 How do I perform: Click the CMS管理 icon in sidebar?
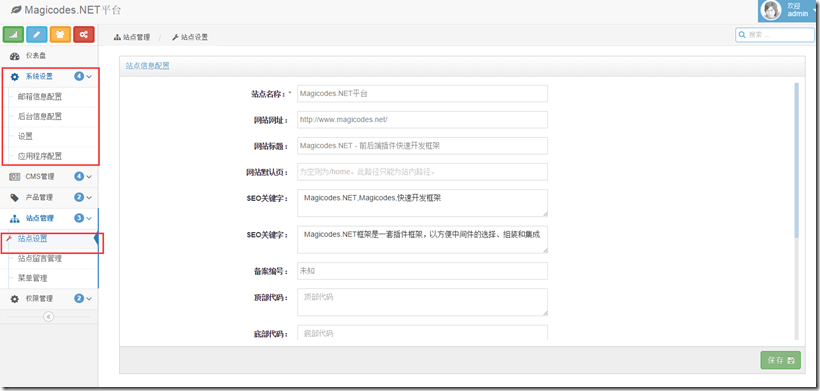tap(15, 177)
